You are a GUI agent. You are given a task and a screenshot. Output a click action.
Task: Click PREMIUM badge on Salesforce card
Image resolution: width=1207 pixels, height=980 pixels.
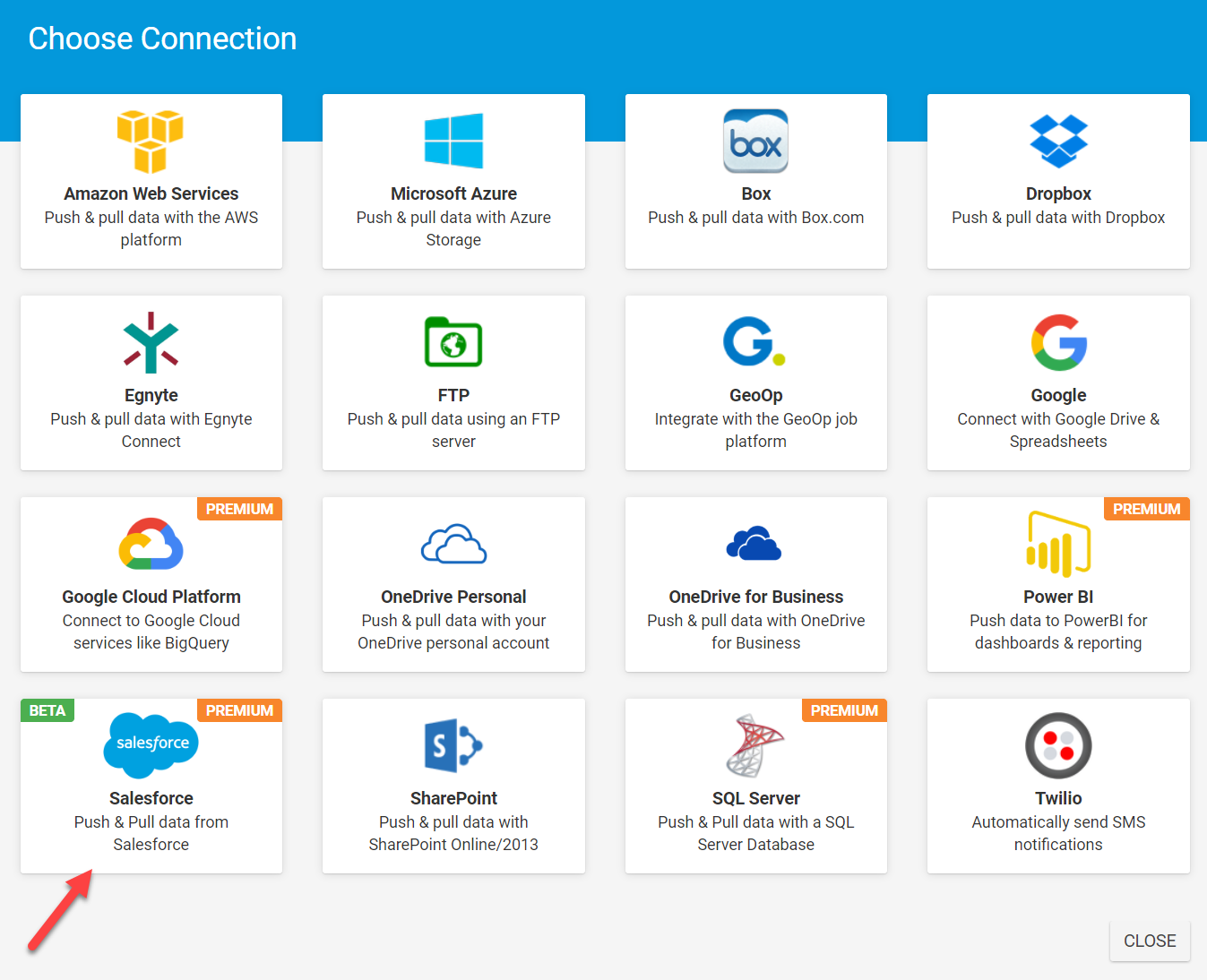[239, 710]
